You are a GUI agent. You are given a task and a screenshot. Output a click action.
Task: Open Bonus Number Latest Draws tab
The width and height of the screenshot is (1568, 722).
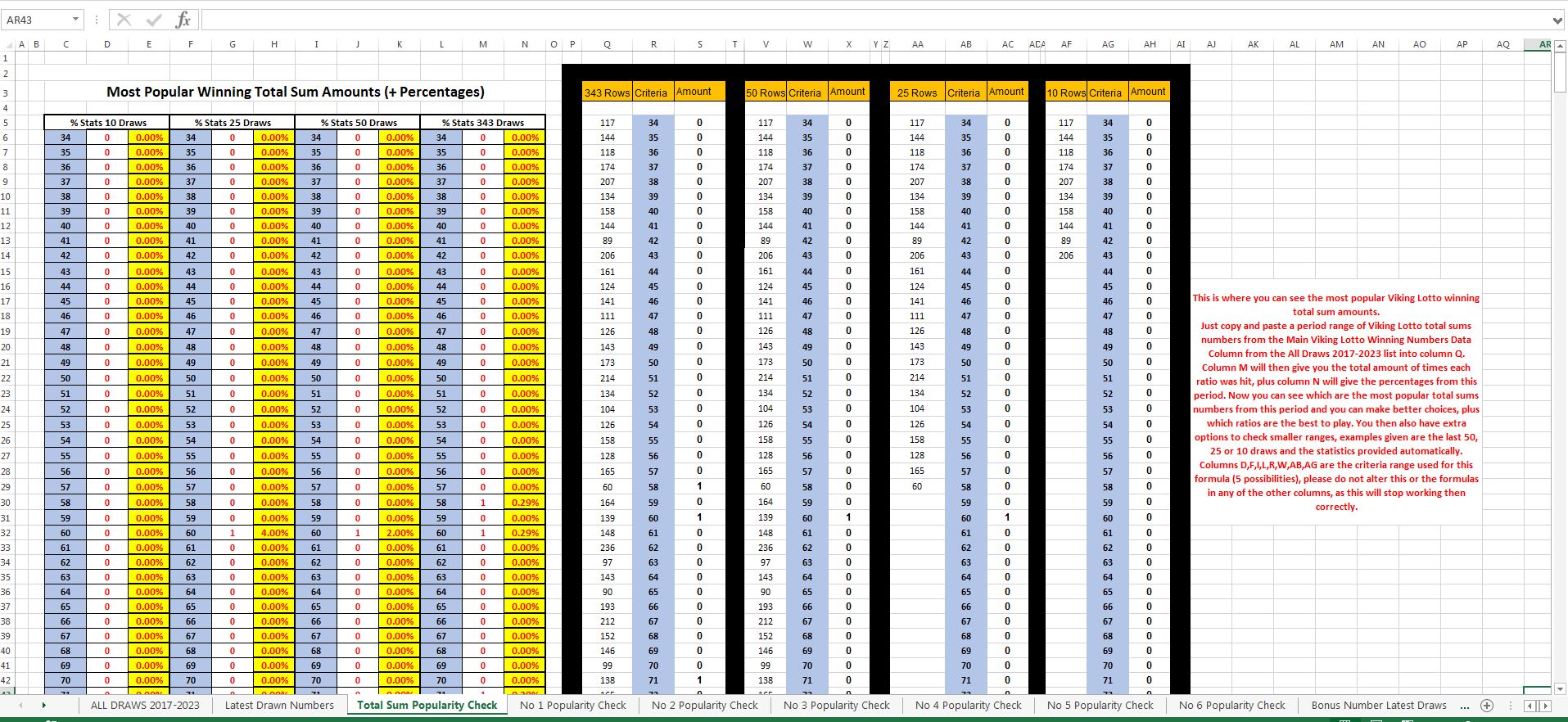(x=1379, y=705)
